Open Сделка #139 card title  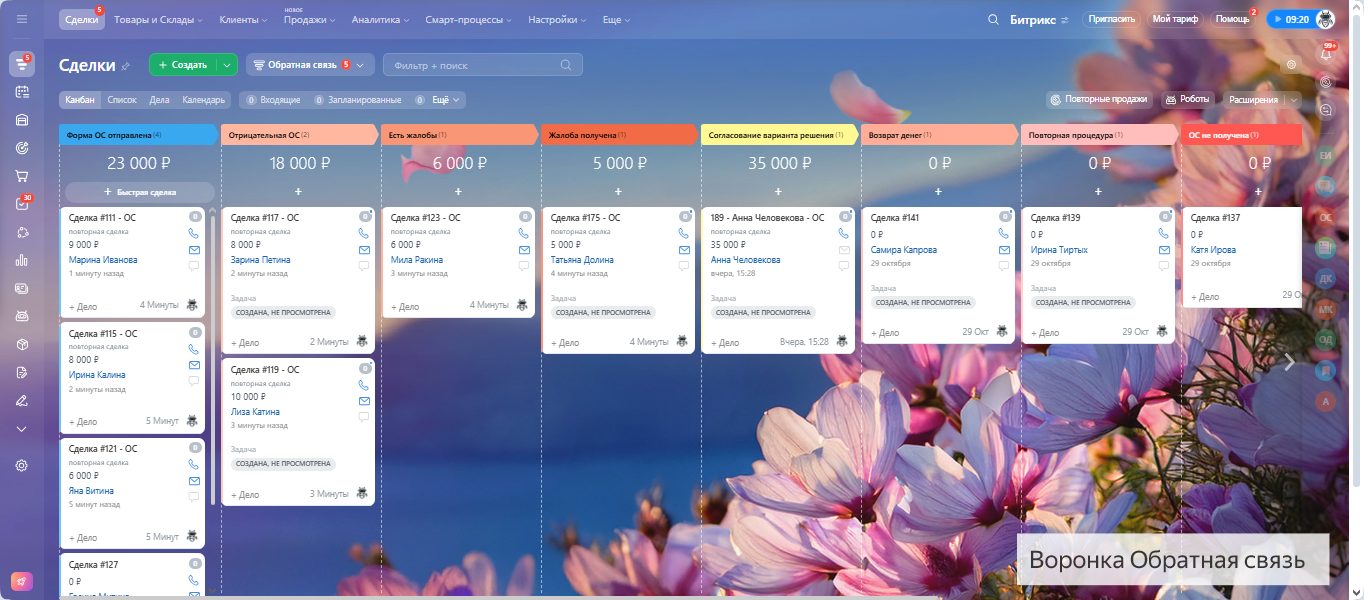point(1055,217)
